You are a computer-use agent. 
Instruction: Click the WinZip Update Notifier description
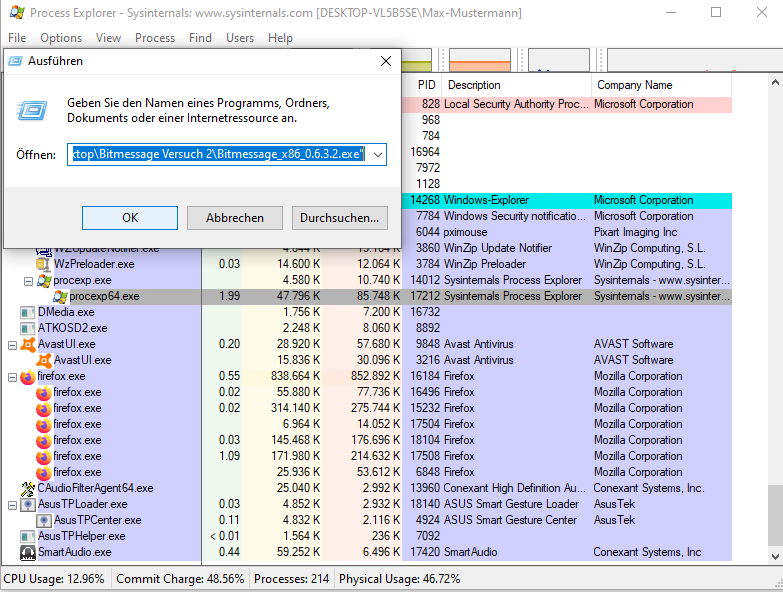coord(498,248)
